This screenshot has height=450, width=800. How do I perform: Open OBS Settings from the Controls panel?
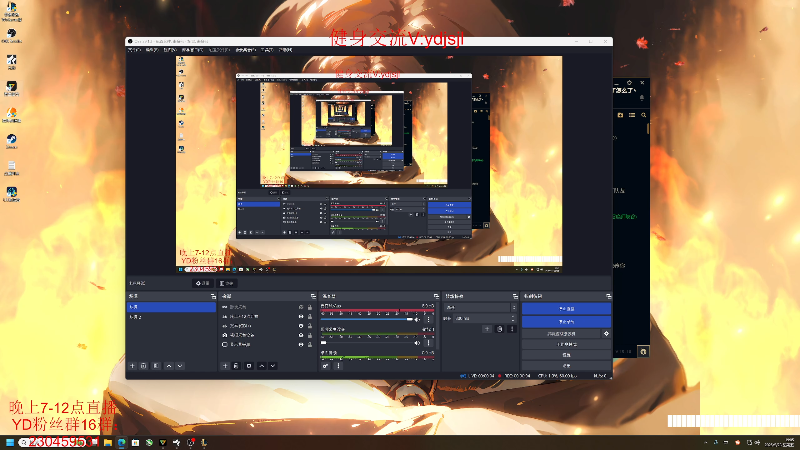(x=566, y=355)
